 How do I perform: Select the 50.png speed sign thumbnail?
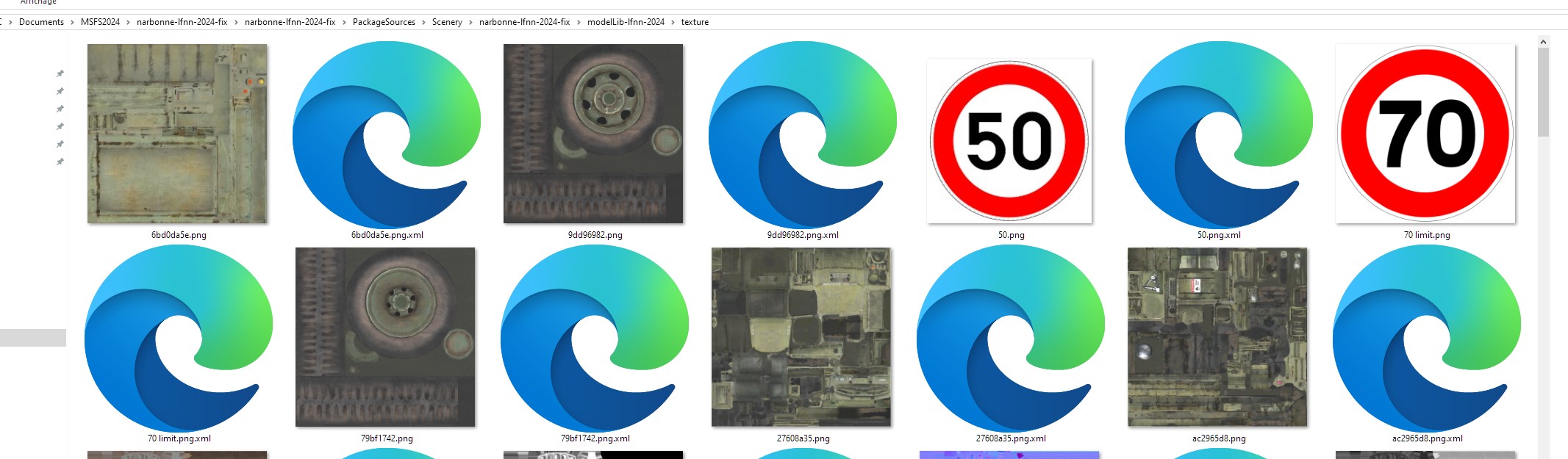[1009, 141]
